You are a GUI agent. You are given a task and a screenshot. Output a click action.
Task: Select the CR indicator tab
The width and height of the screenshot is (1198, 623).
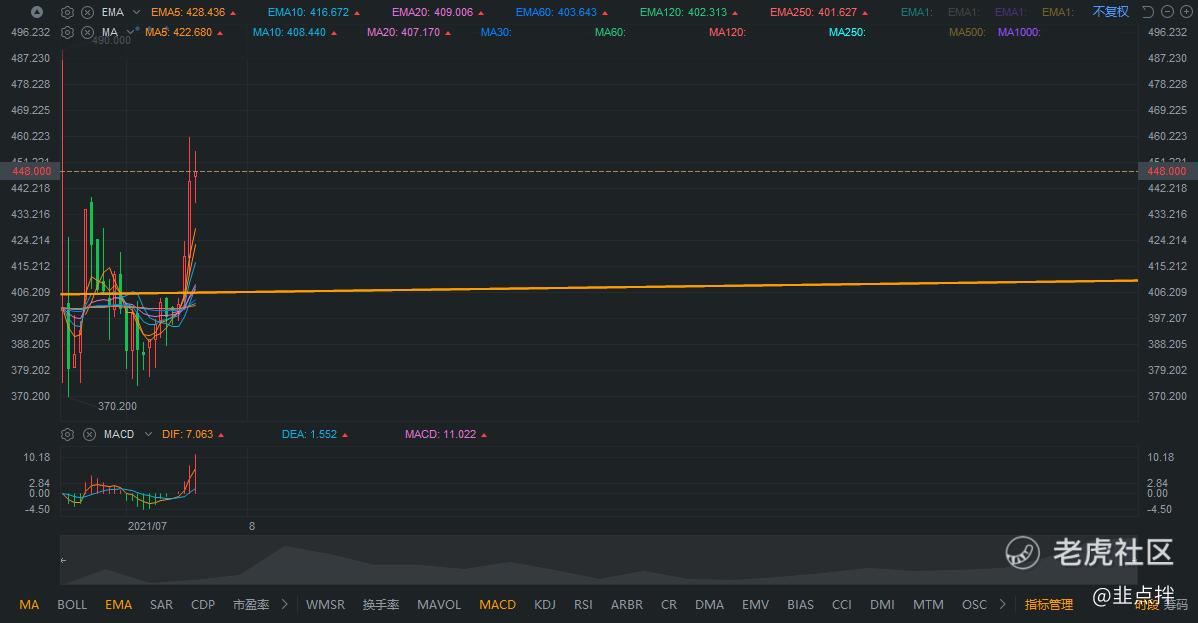click(669, 605)
